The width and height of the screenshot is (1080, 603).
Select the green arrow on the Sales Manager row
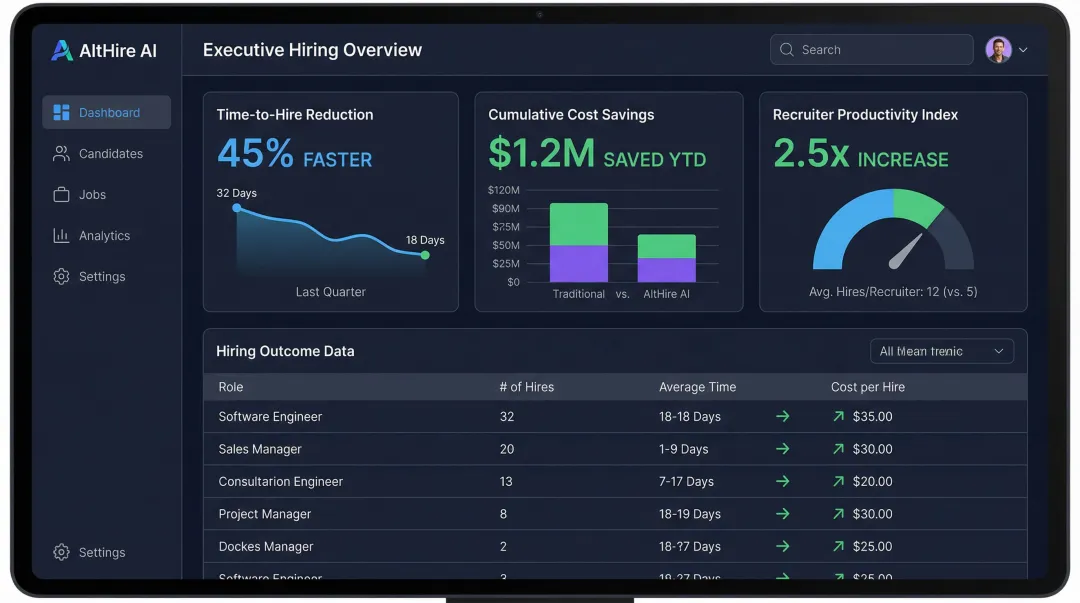[781, 449]
